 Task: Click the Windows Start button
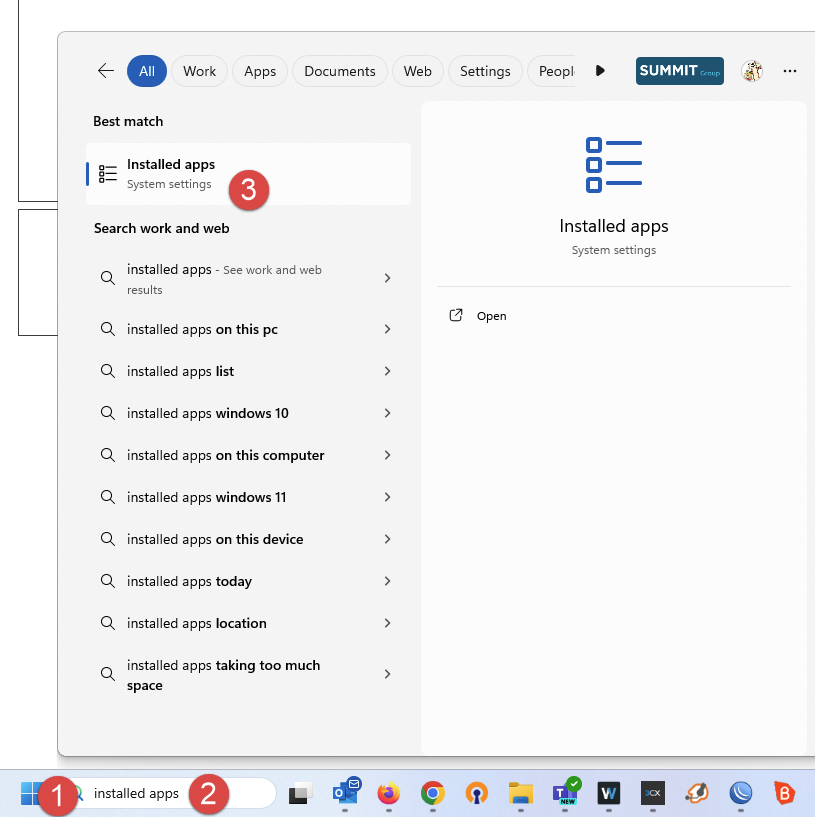[x=30, y=793]
